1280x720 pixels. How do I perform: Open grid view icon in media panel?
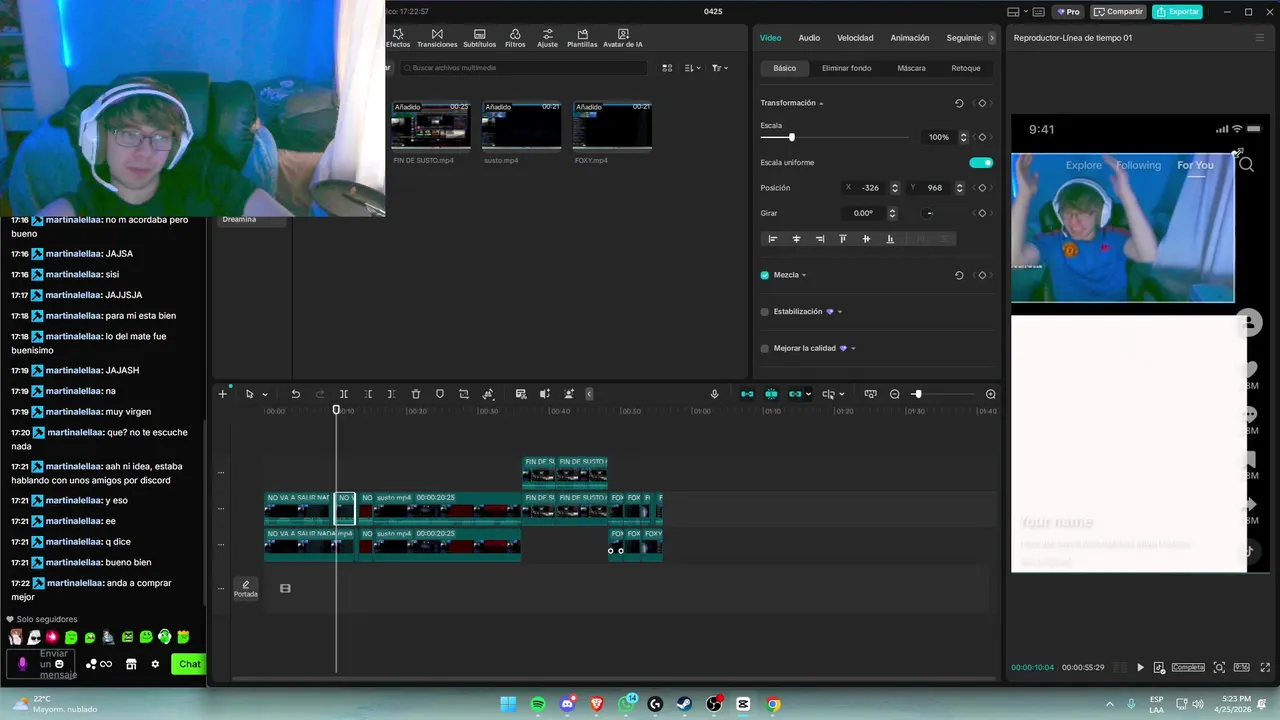[667, 68]
